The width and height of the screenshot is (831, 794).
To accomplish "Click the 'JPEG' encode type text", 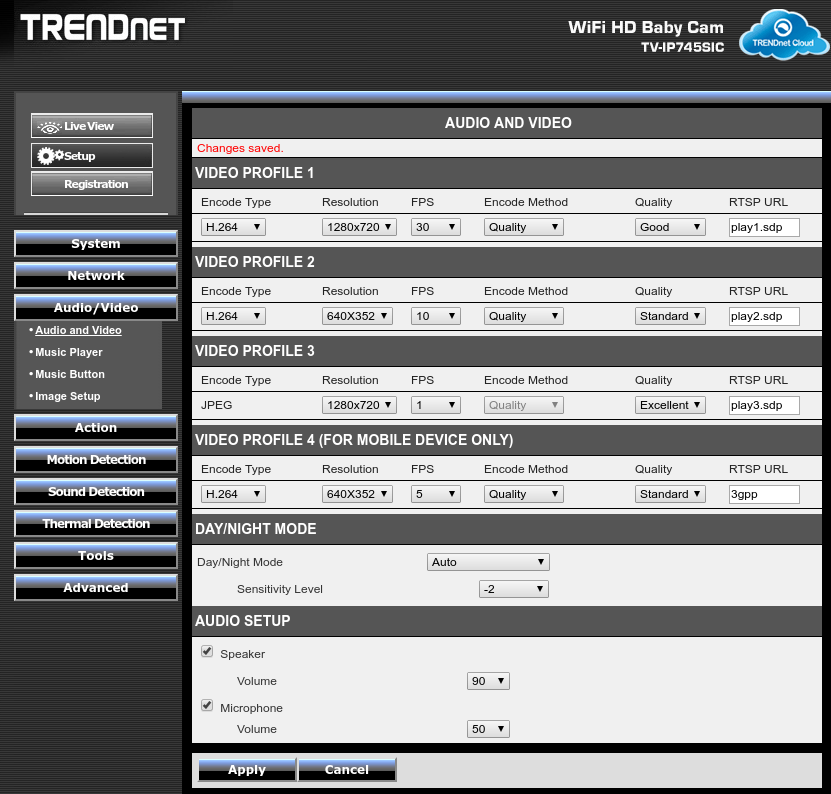I will (x=216, y=405).
